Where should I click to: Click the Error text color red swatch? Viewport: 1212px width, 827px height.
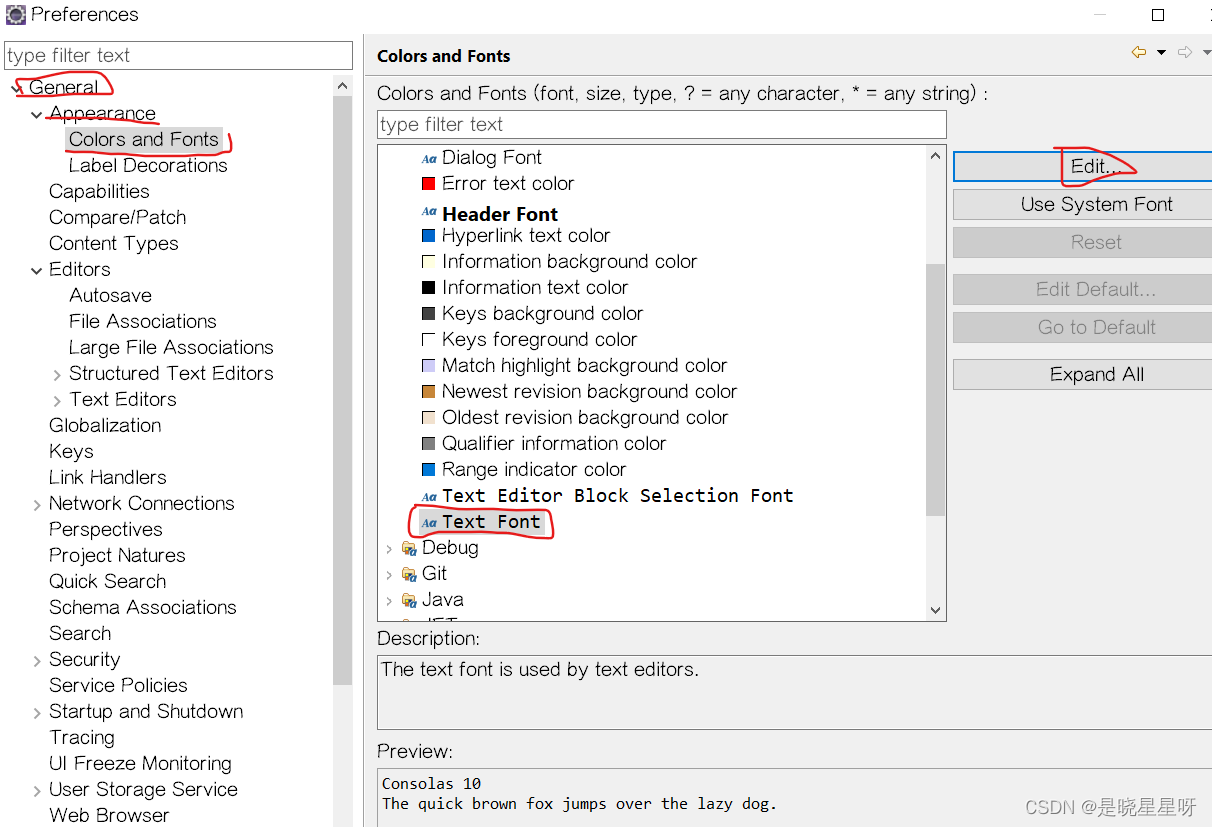pos(429,184)
